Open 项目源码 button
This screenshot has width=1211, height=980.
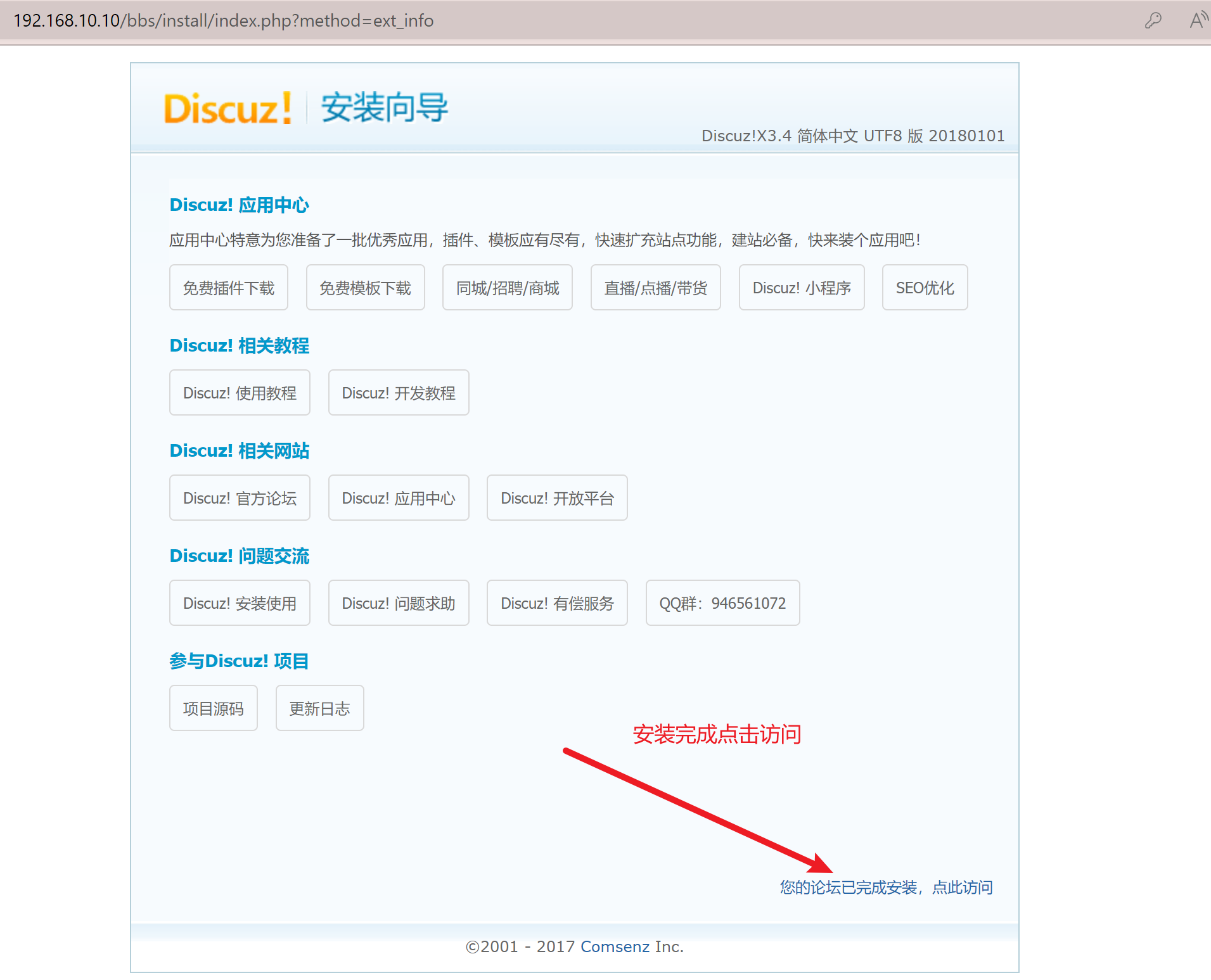[x=214, y=708]
